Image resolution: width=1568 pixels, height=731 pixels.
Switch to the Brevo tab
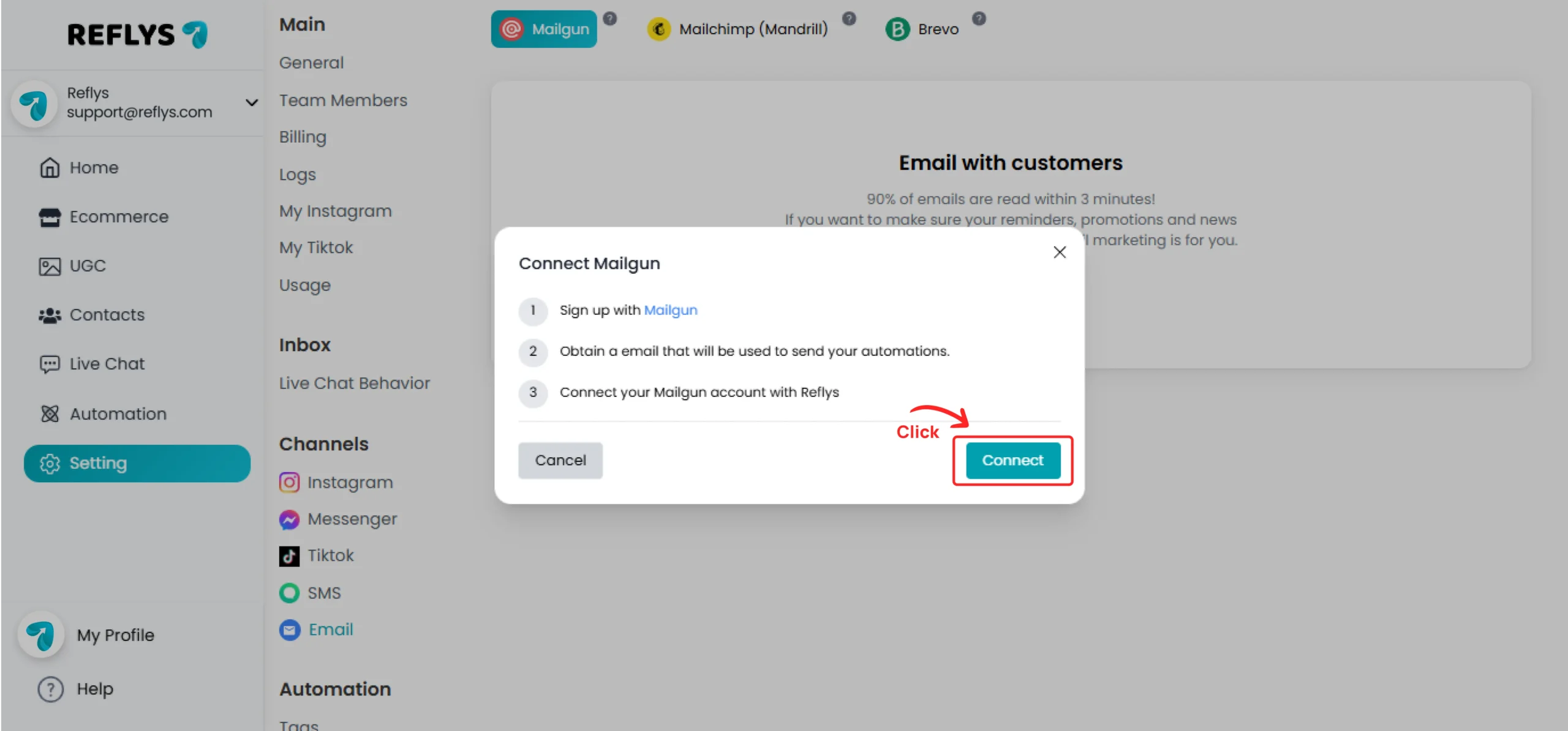point(922,29)
